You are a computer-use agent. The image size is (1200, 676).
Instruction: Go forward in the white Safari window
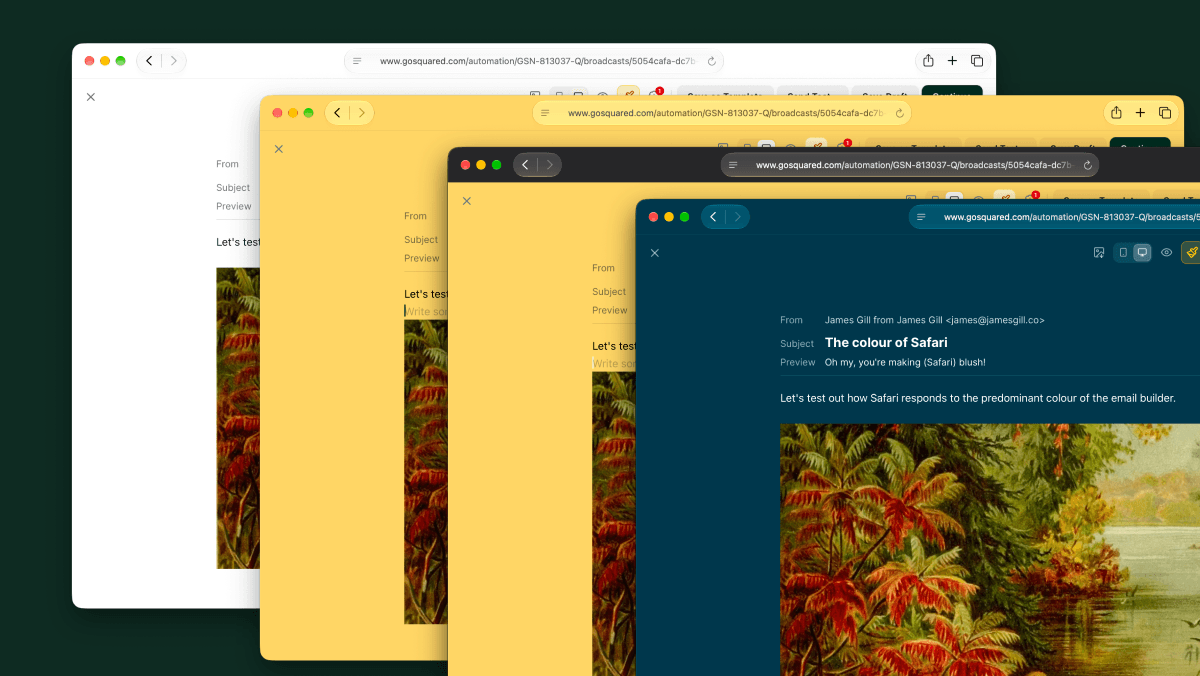pos(173,61)
